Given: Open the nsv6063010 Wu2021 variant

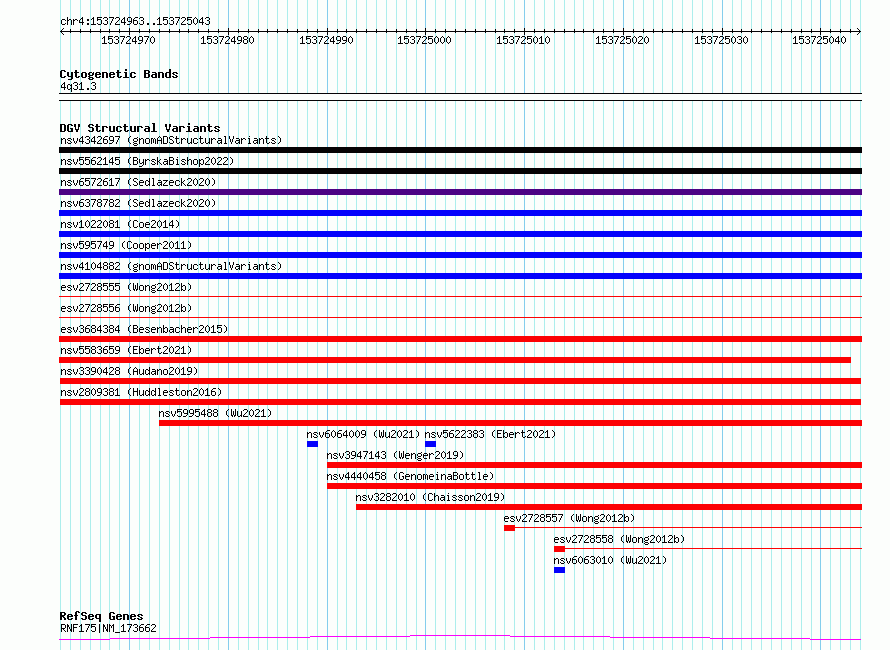Looking at the screenshot, I should tap(610, 560).
